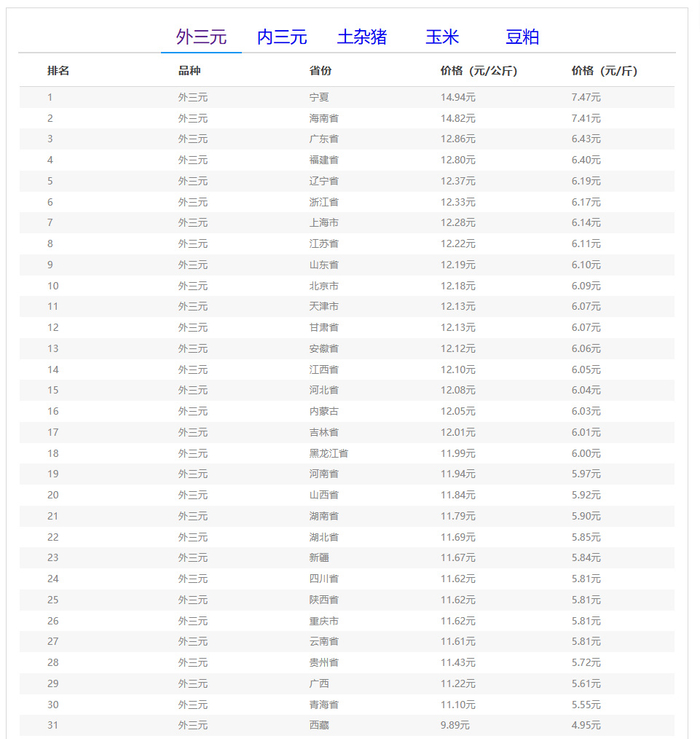Select the 7.41元 per-jin price
This screenshot has height=739, width=700.
[586, 118]
